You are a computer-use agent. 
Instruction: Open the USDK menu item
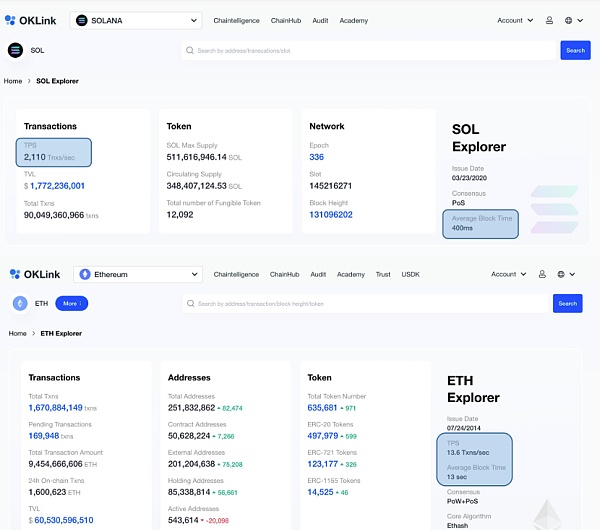(x=410, y=274)
